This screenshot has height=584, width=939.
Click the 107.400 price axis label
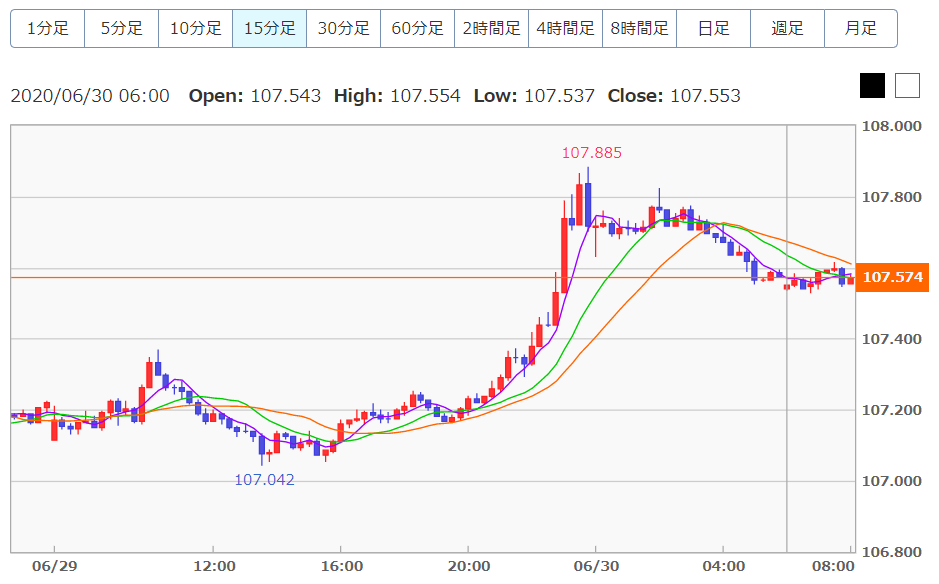pyautogui.click(x=892, y=339)
